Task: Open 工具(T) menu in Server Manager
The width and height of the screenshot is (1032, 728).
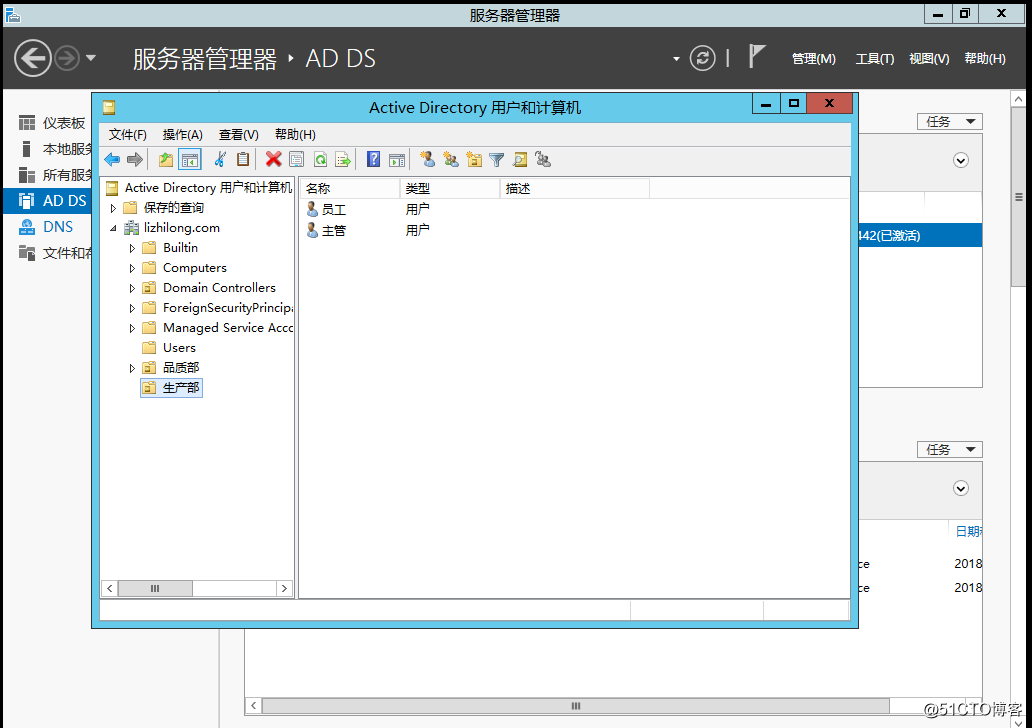Action: 875,59
